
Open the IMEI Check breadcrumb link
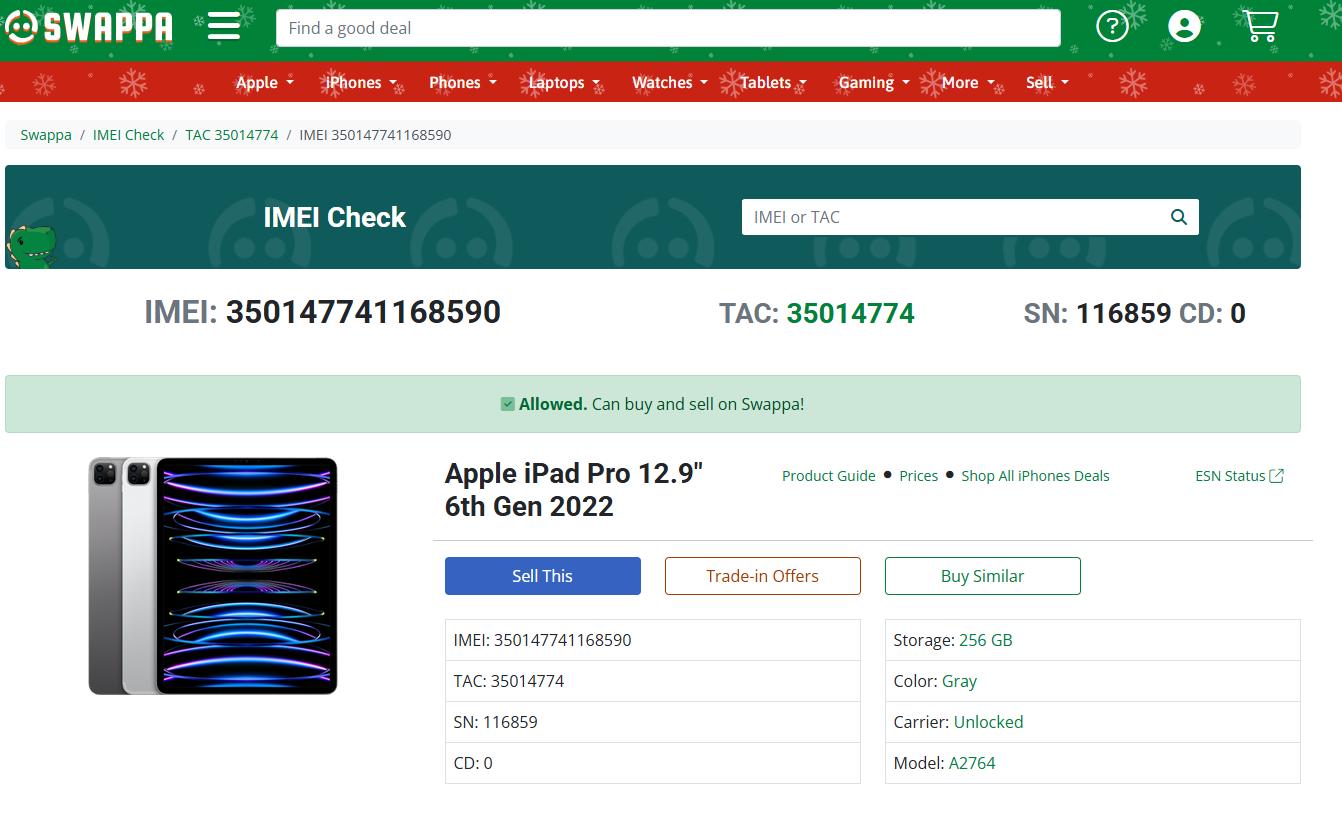click(x=128, y=135)
